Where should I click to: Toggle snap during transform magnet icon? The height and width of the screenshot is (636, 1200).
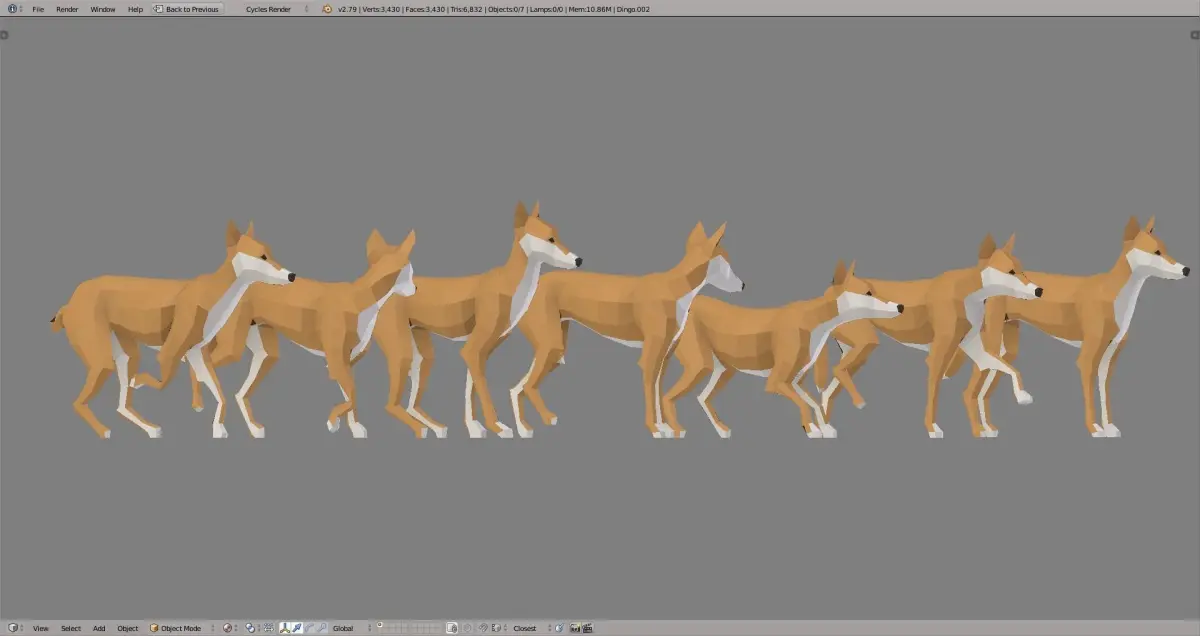(x=483, y=628)
